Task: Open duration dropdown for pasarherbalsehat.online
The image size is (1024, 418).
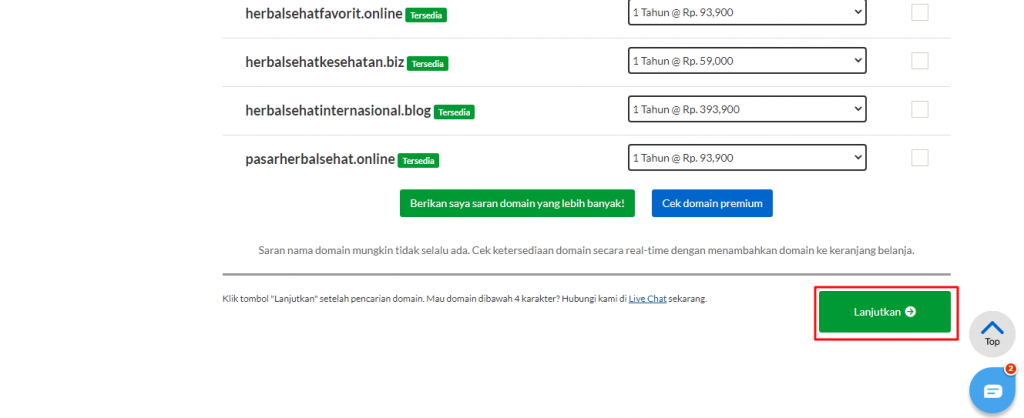Action: [x=747, y=157]
